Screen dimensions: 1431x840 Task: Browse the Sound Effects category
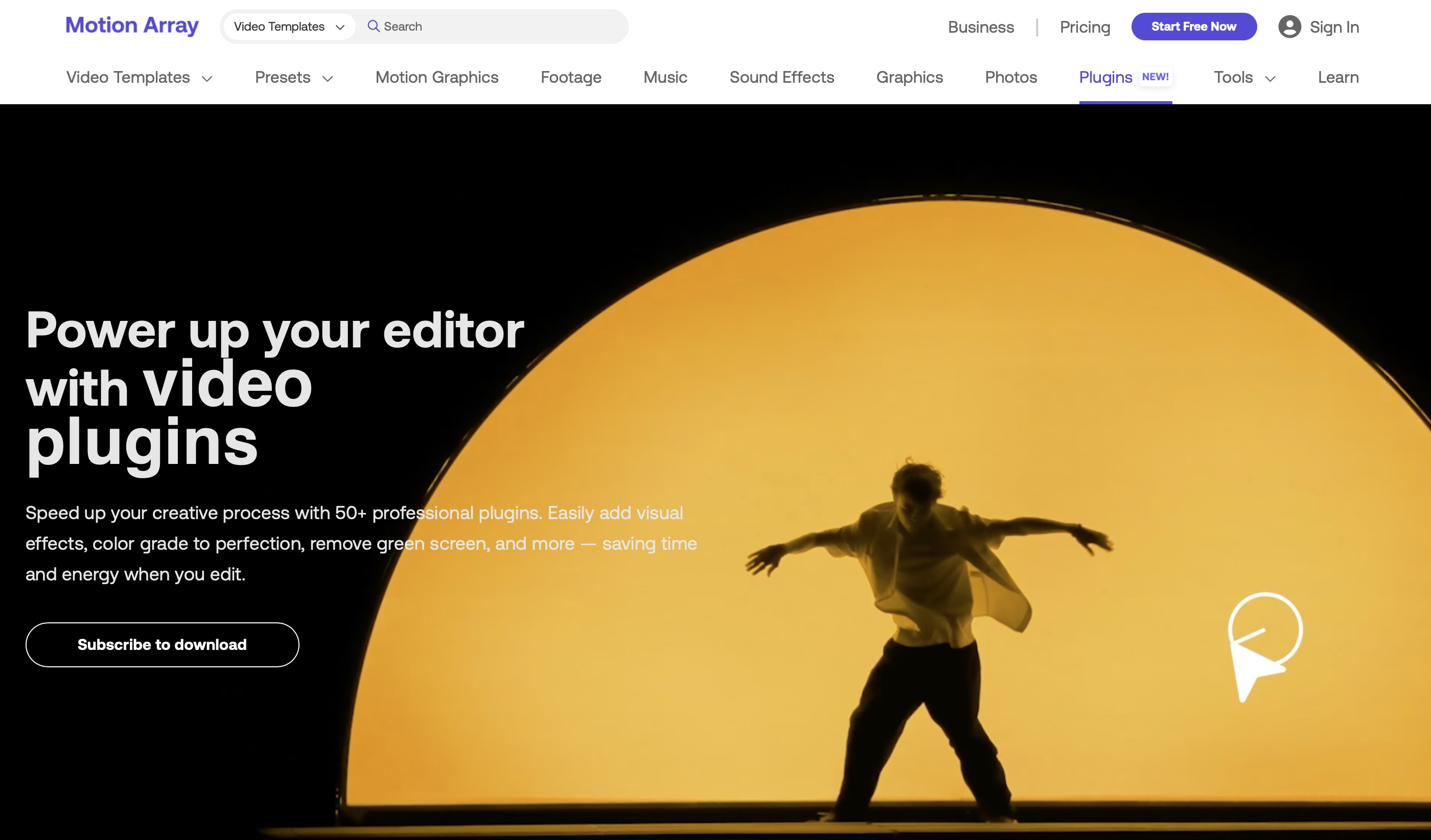(x=781, y=77)
